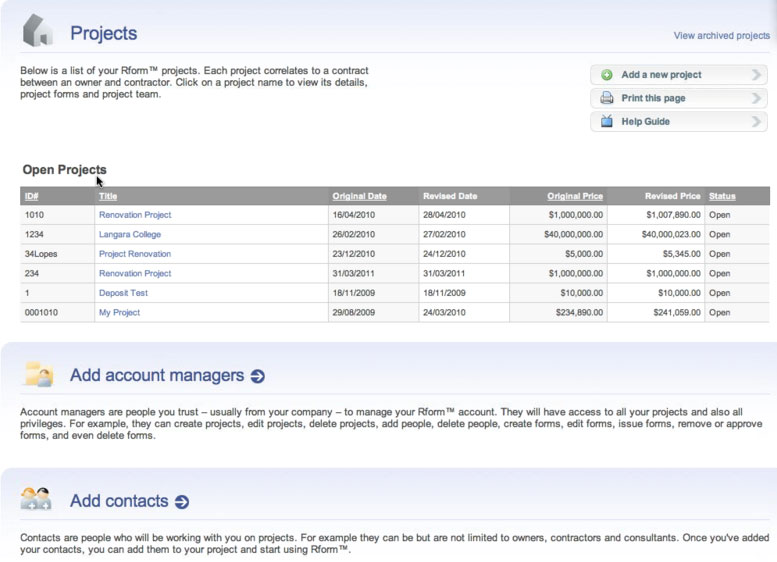Click the arrow icon beside Add contacts
This screenshot has height=562, width=777.
tap(182, 502)
